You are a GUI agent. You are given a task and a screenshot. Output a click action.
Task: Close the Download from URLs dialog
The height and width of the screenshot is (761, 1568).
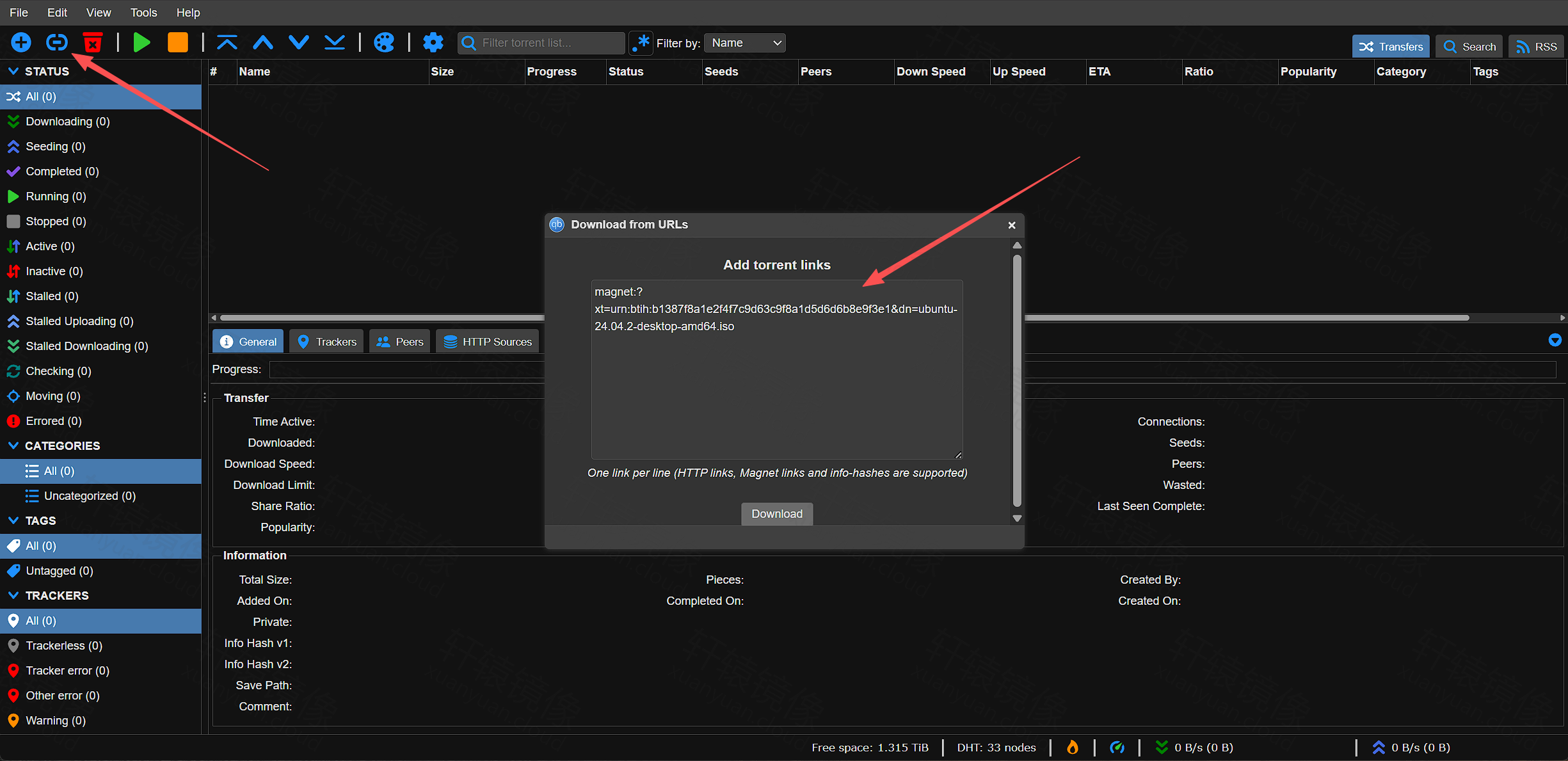click(x=1012, y=225)
